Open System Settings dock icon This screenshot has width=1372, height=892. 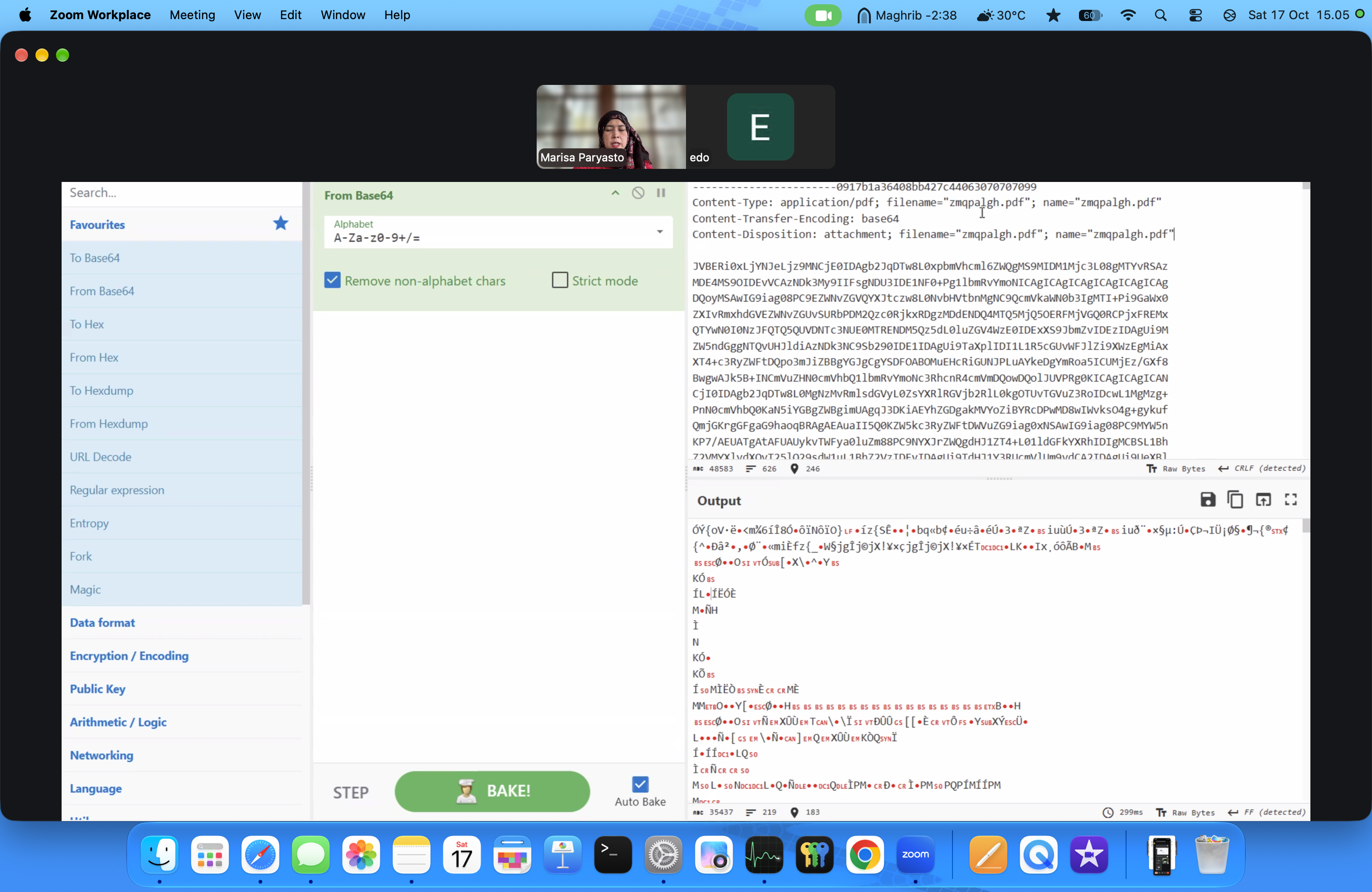[663, 855]
